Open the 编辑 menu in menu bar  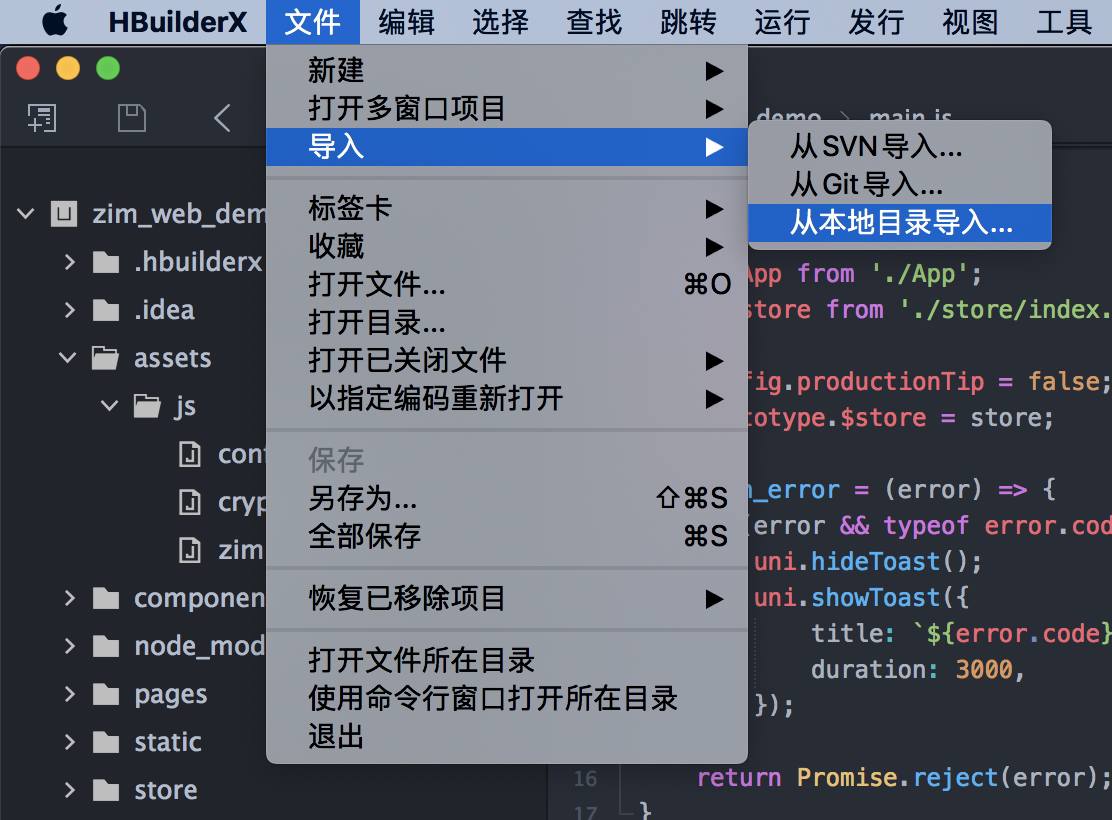406,21
